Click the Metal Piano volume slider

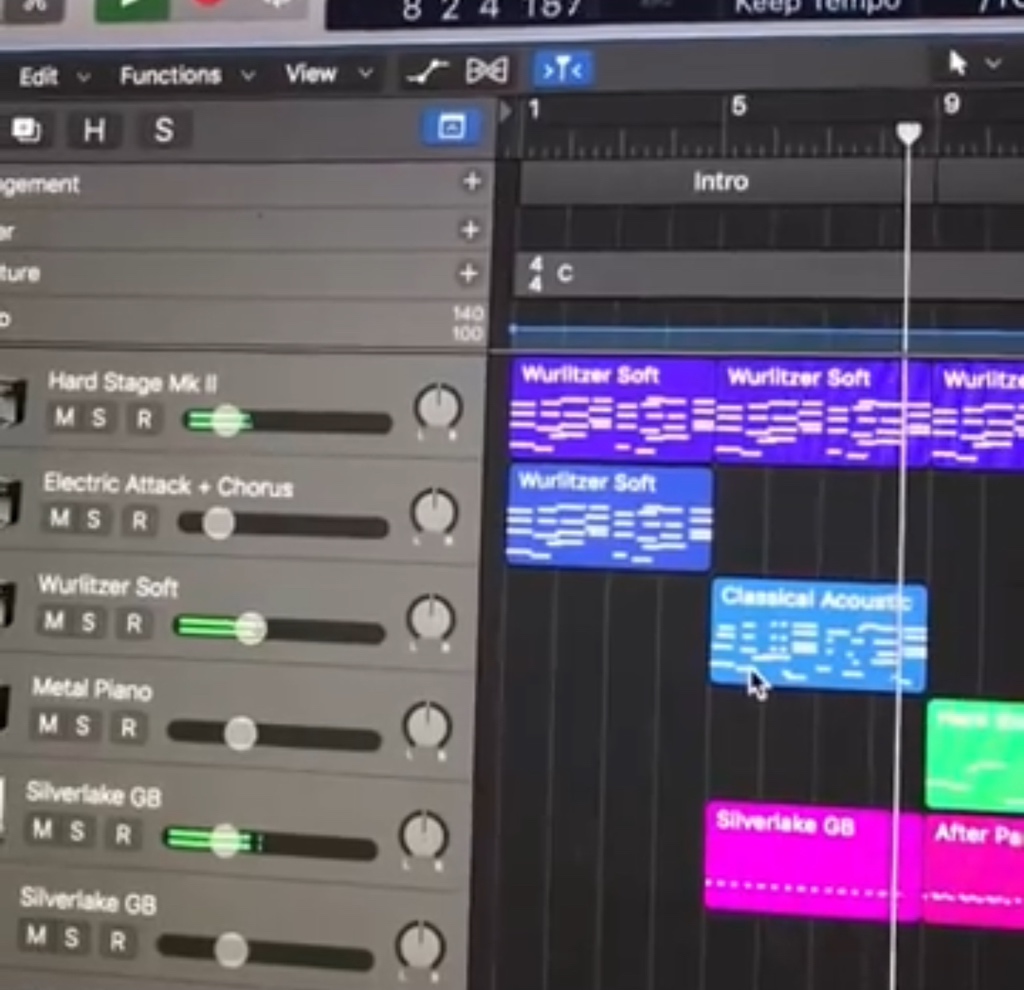coord(240,734)
